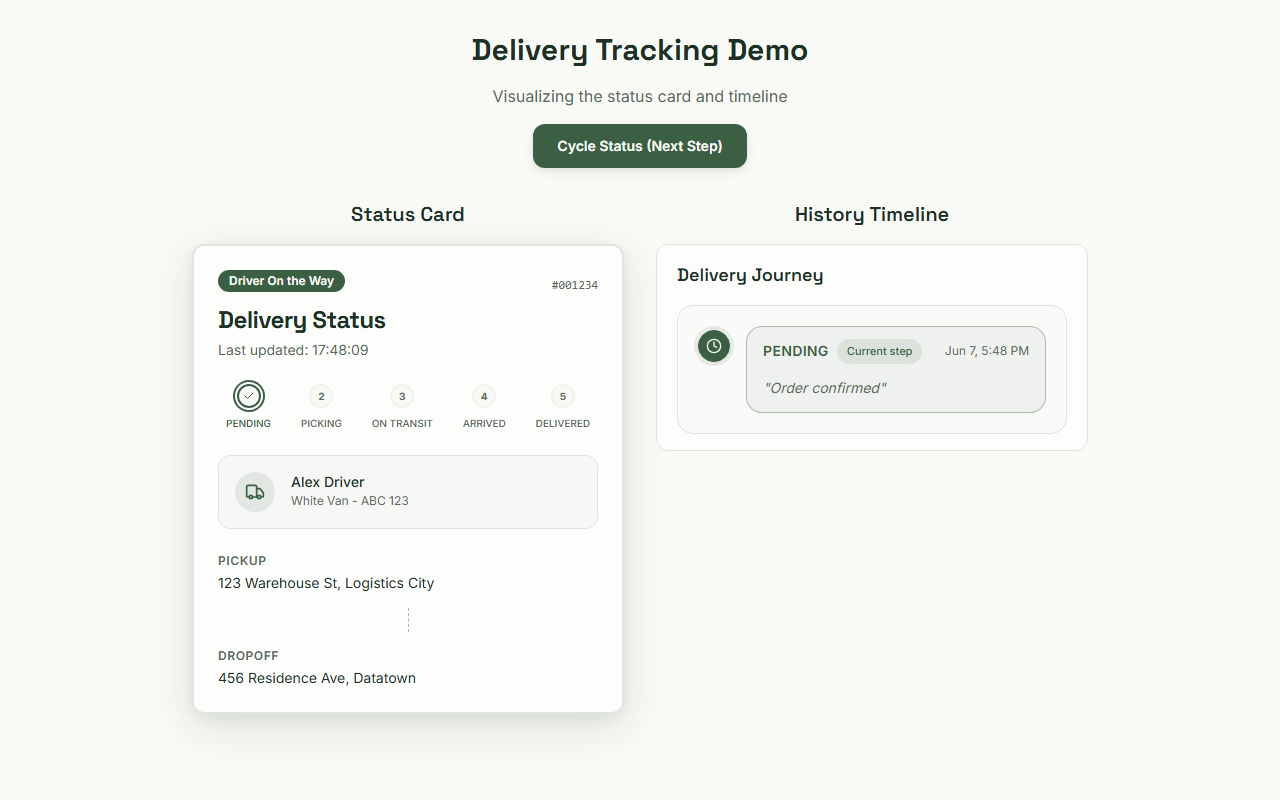1280x800 pixels.
Task: Click pickup address 123 Warehouse St, Logistics City
Action: 326,583
